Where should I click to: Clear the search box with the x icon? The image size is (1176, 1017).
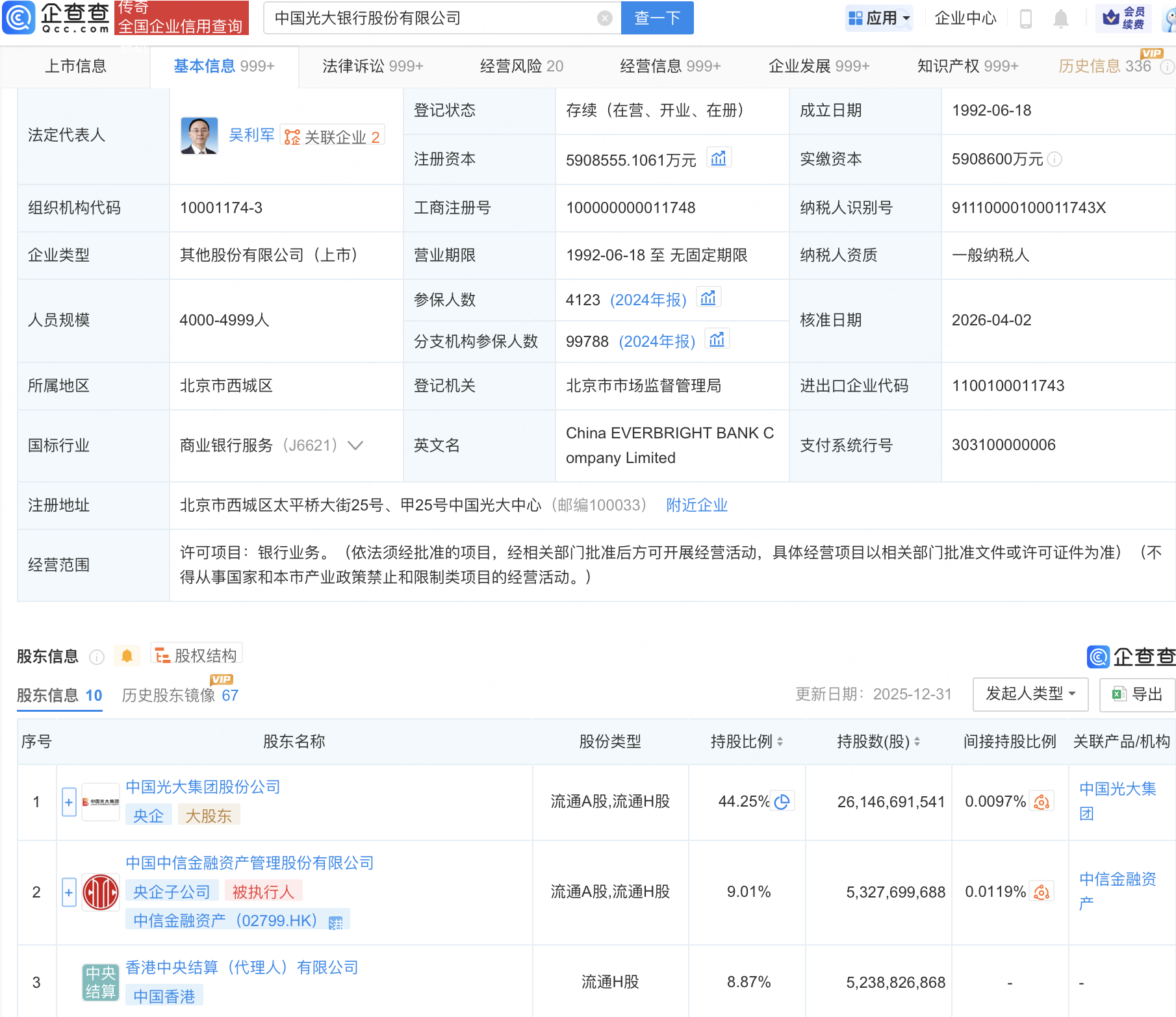(x=606, y=18)
